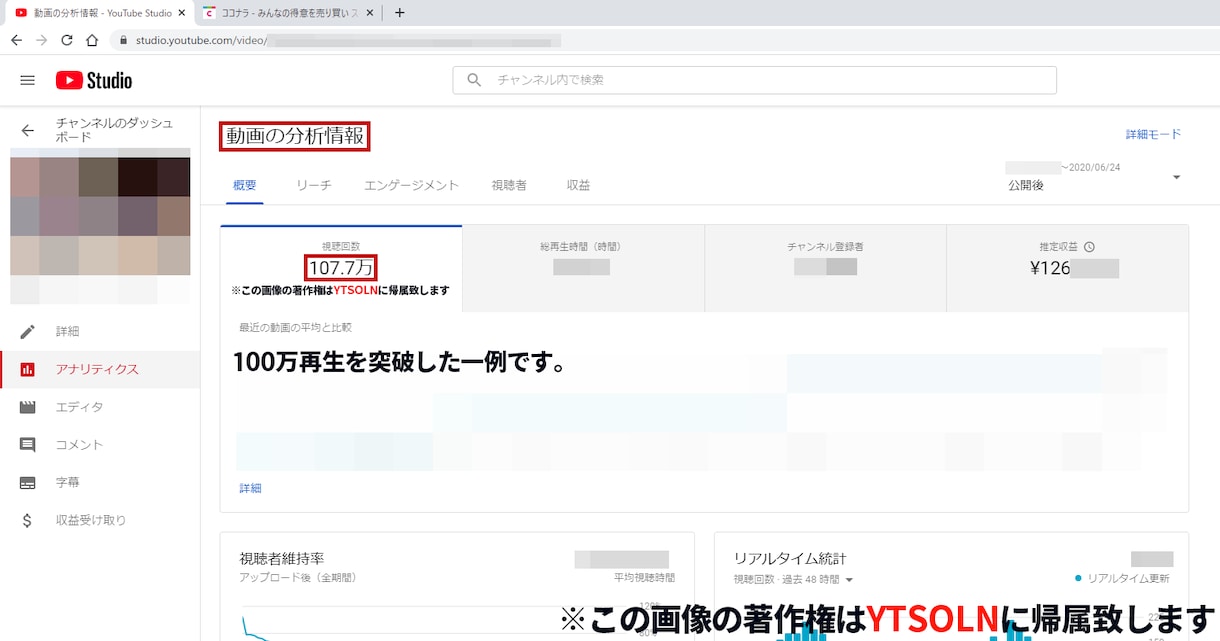Go back using the channel dashboard arrow

click(28, 130)
